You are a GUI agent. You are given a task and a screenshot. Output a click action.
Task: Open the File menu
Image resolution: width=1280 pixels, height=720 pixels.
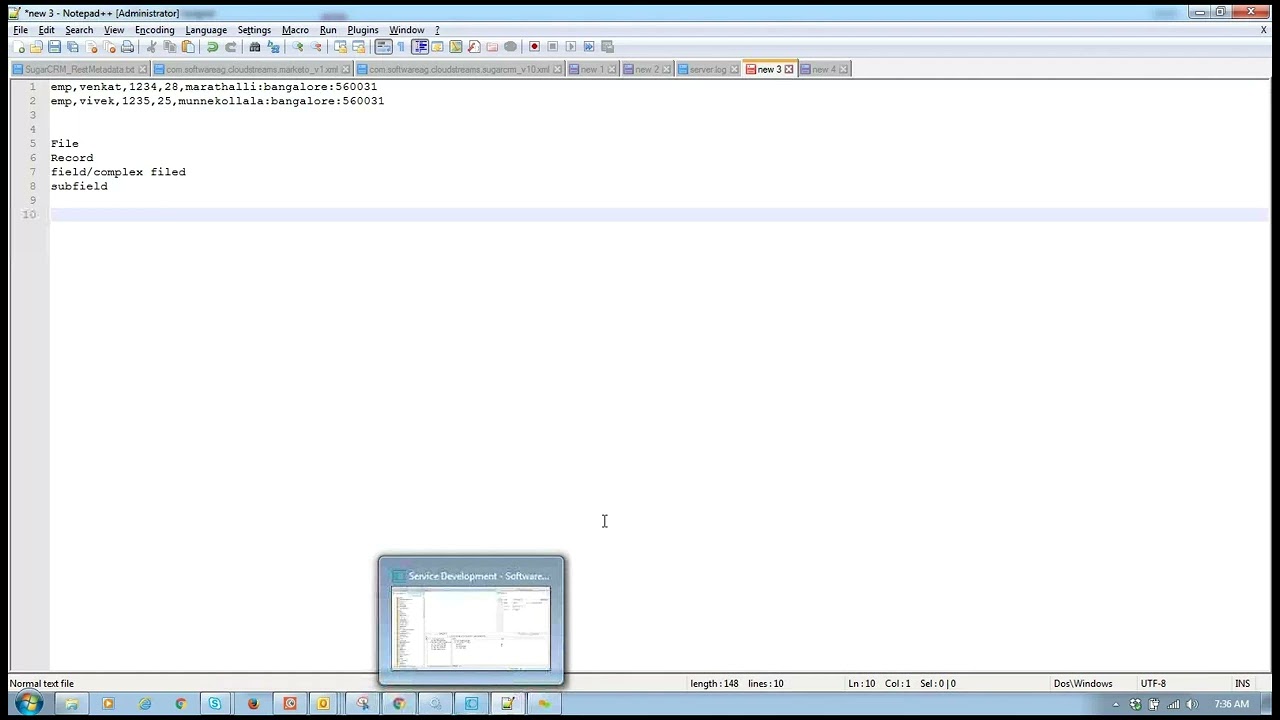[20, 30]
